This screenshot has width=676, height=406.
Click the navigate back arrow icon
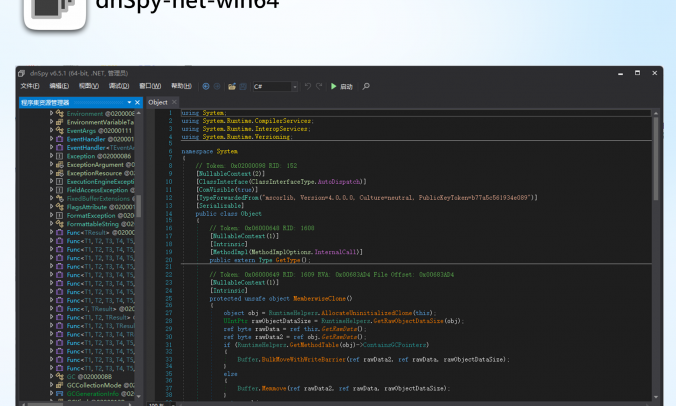pyautogui.click(x=205, y=87)
